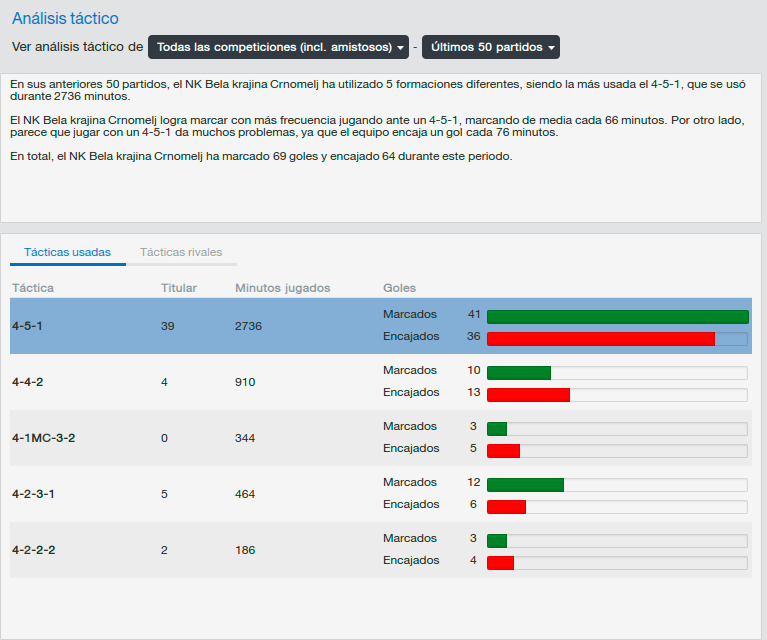
Task: Click the red bar for 4-4-2 Encajados
Action: [529, 395]
